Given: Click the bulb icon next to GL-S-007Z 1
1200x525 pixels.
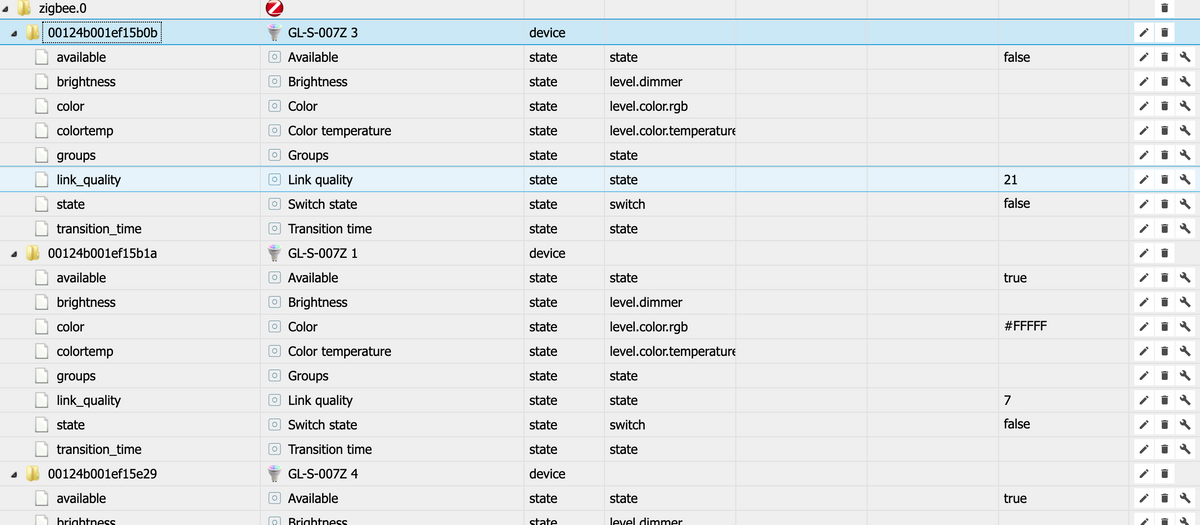Looking at the screenshot, I should point(275,253).
